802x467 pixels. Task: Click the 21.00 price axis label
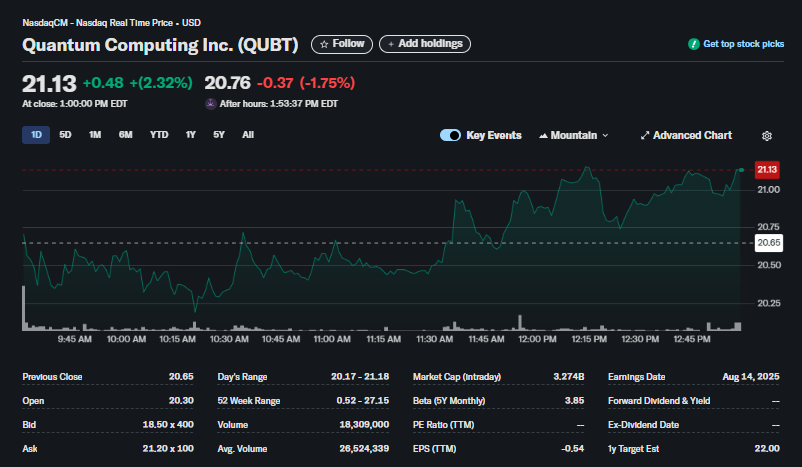(768, 190)
